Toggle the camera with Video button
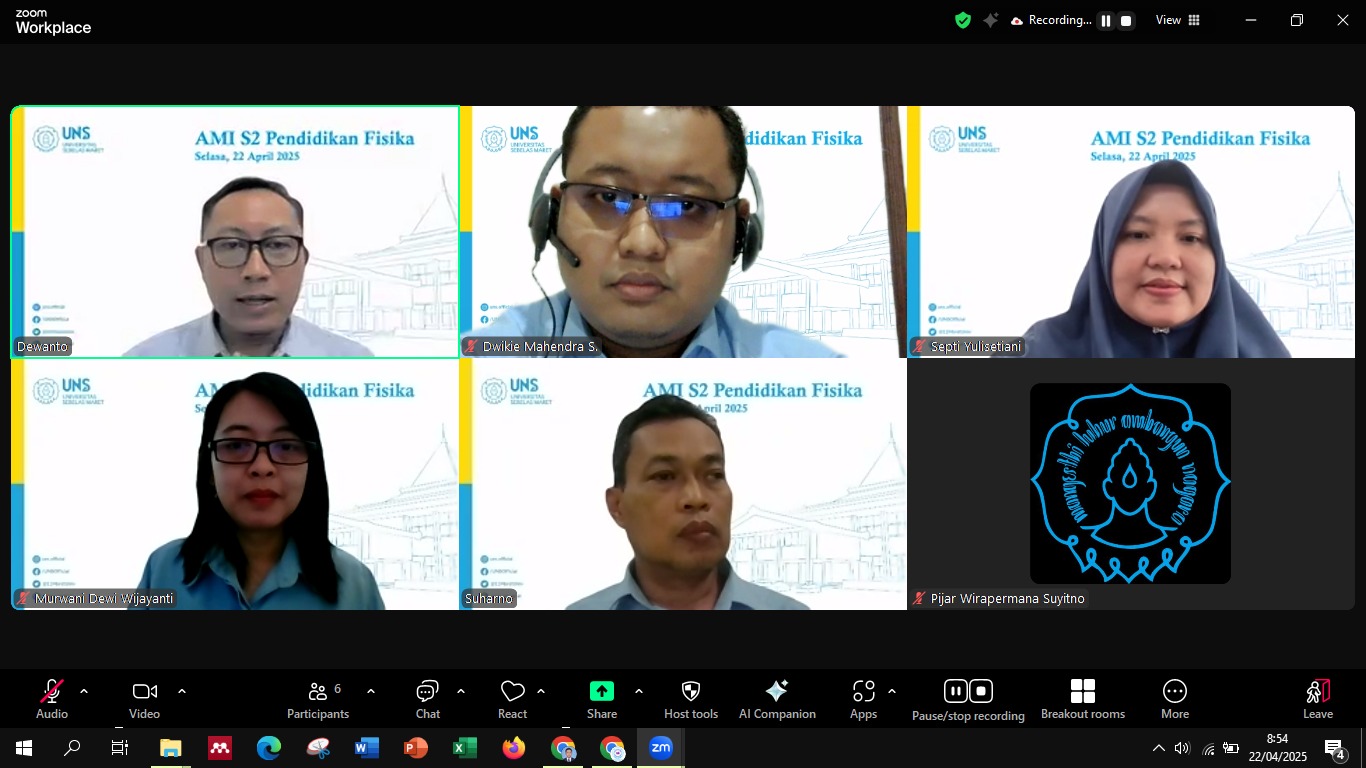This screenshot has width=1366, height=768. pos(144,698)
